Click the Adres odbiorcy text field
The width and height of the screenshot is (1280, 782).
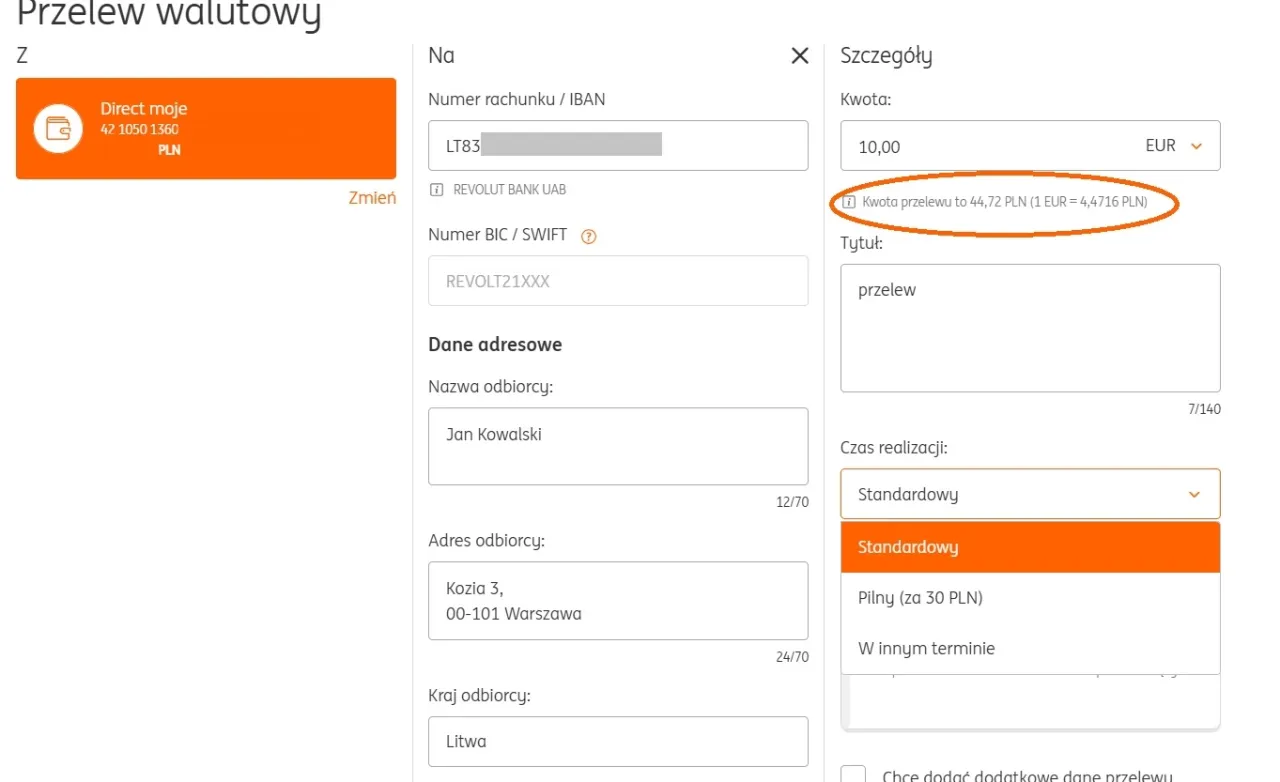pos(618,600)
